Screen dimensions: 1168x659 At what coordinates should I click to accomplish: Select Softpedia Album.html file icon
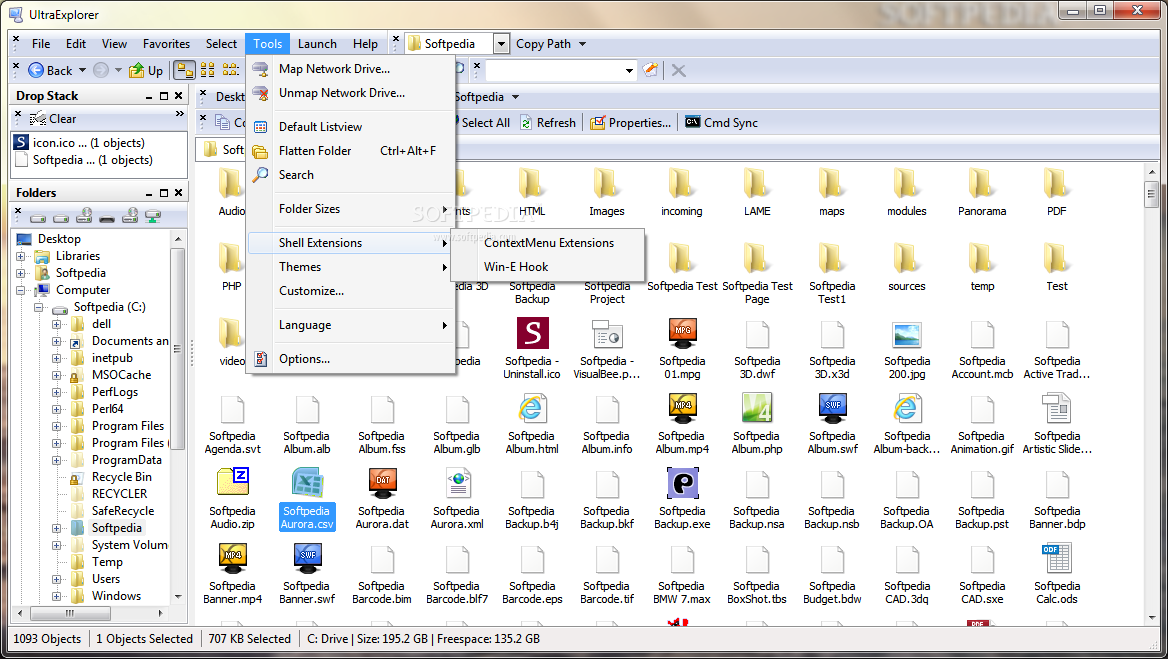[x=532, y=408]
